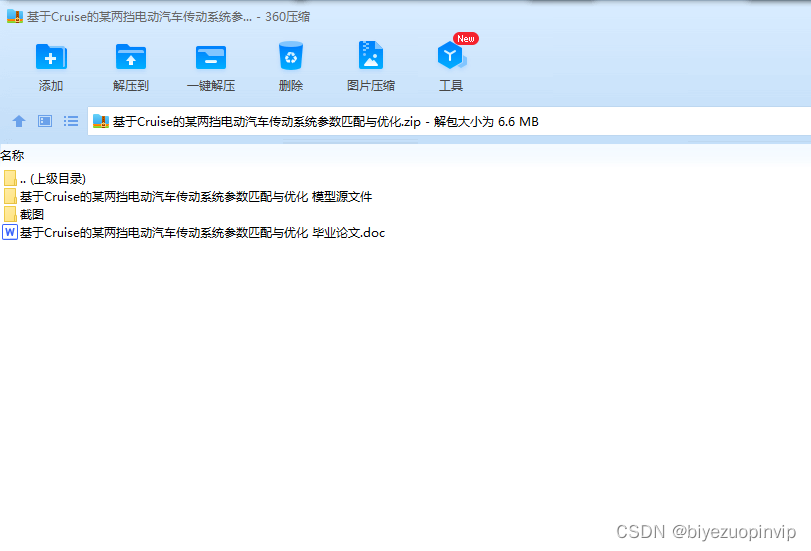Screen dimensions: 811x551
Task: Click the Word icon of 毕业论文.doc
Action: 10,232
